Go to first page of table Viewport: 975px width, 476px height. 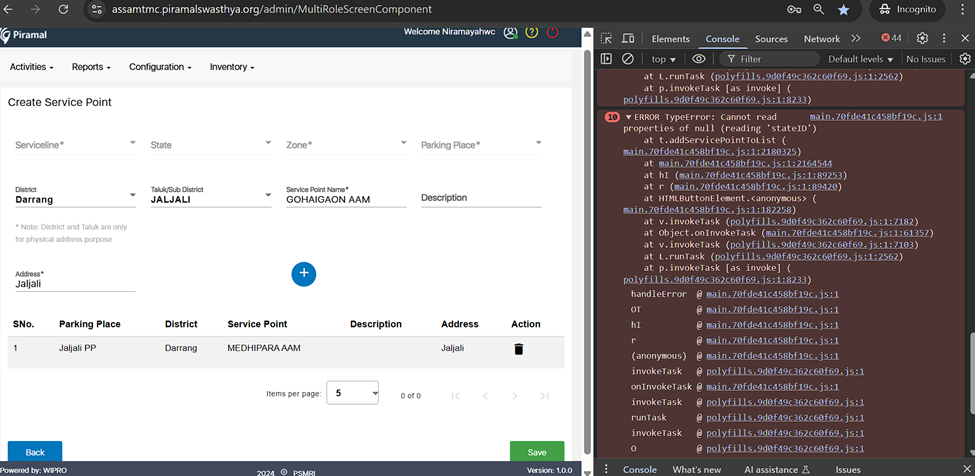pos(455,395)
